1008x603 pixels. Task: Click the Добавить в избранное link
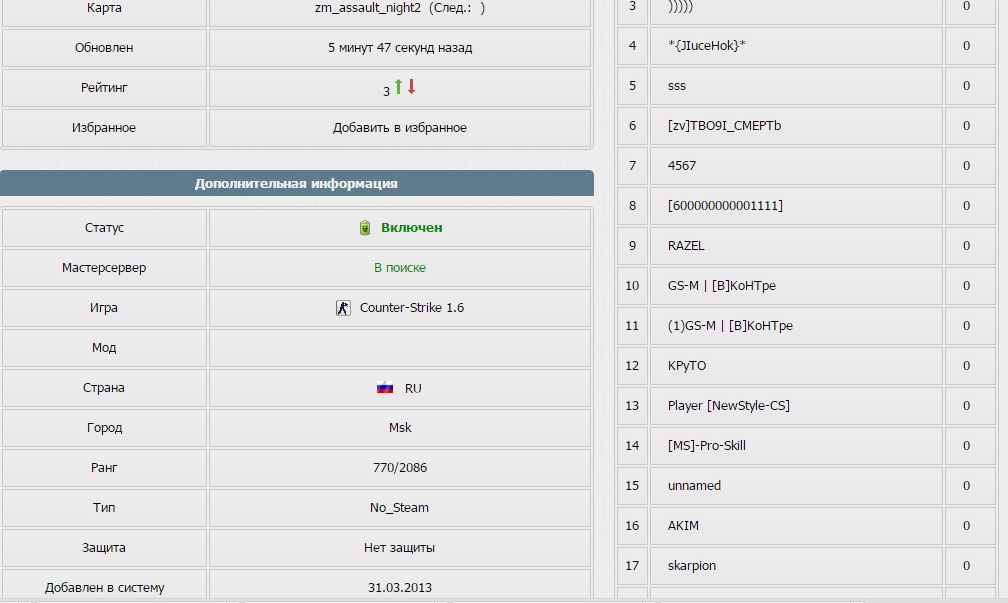point(400,127)
